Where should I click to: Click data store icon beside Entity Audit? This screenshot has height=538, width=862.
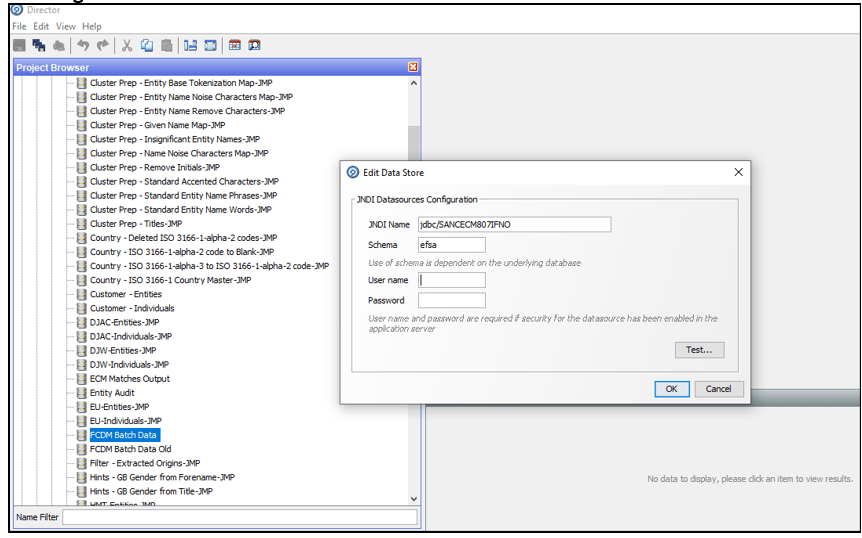[81, 393]
